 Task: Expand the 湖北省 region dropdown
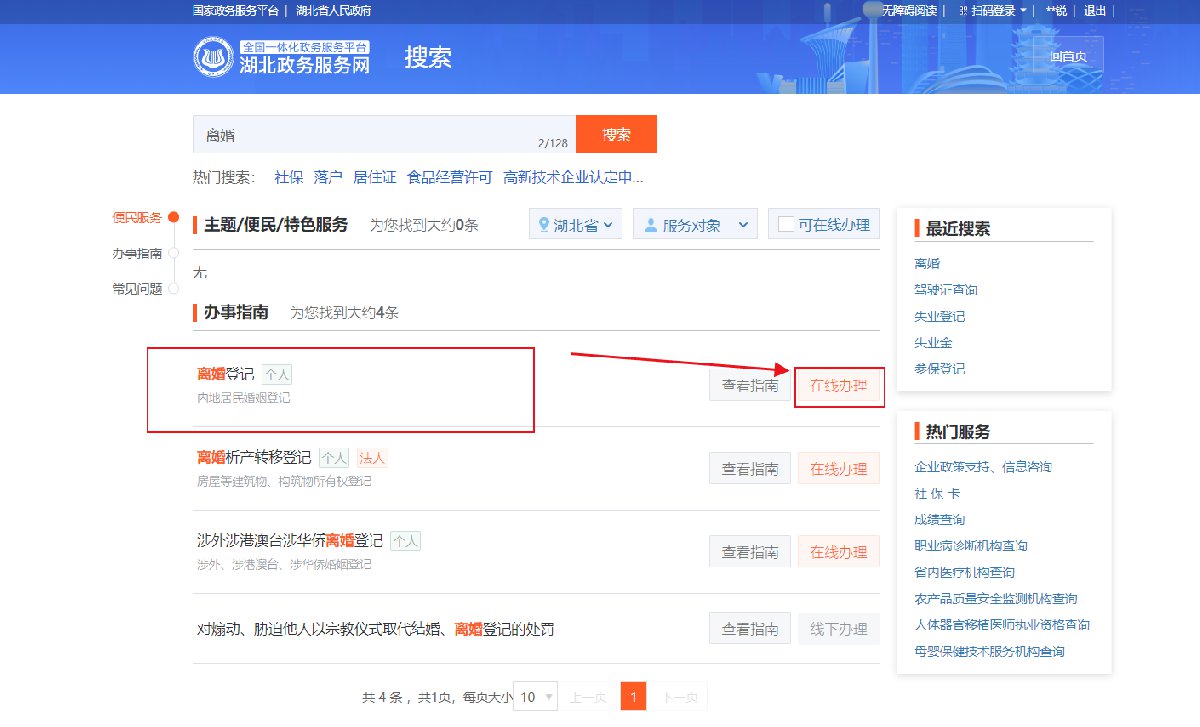(x=575, y=225)
